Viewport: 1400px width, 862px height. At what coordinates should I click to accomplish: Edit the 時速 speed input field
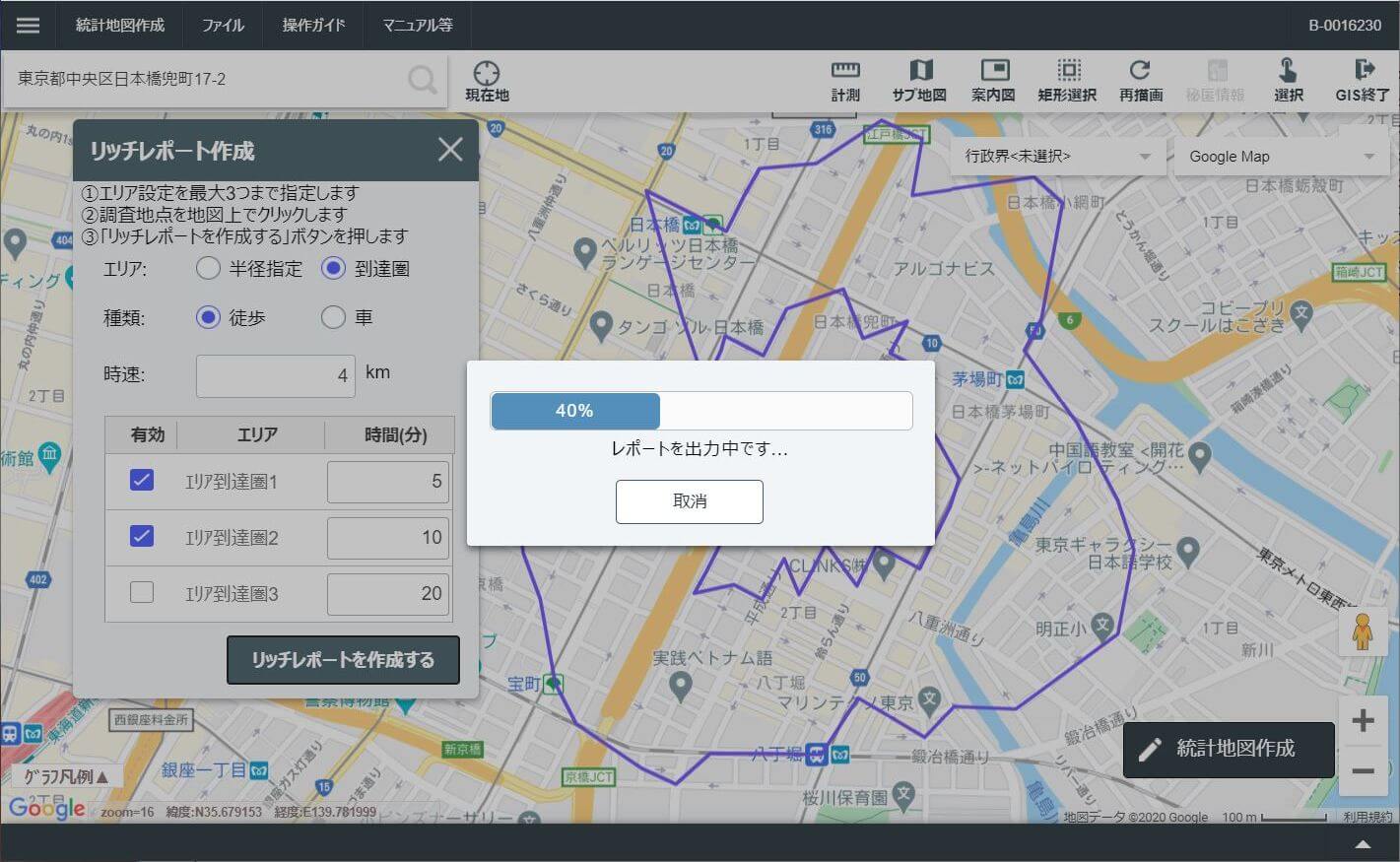pos(275,374)
